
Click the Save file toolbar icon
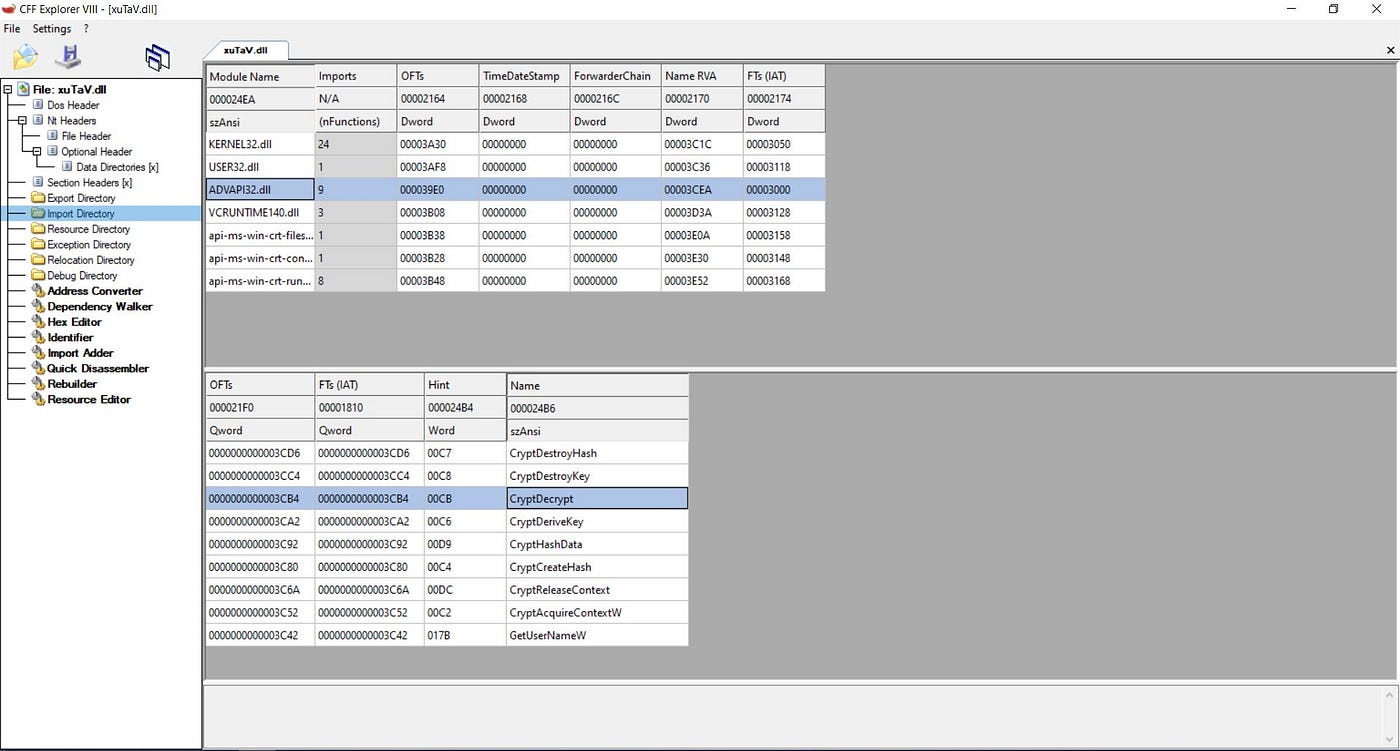pos(68,56)
